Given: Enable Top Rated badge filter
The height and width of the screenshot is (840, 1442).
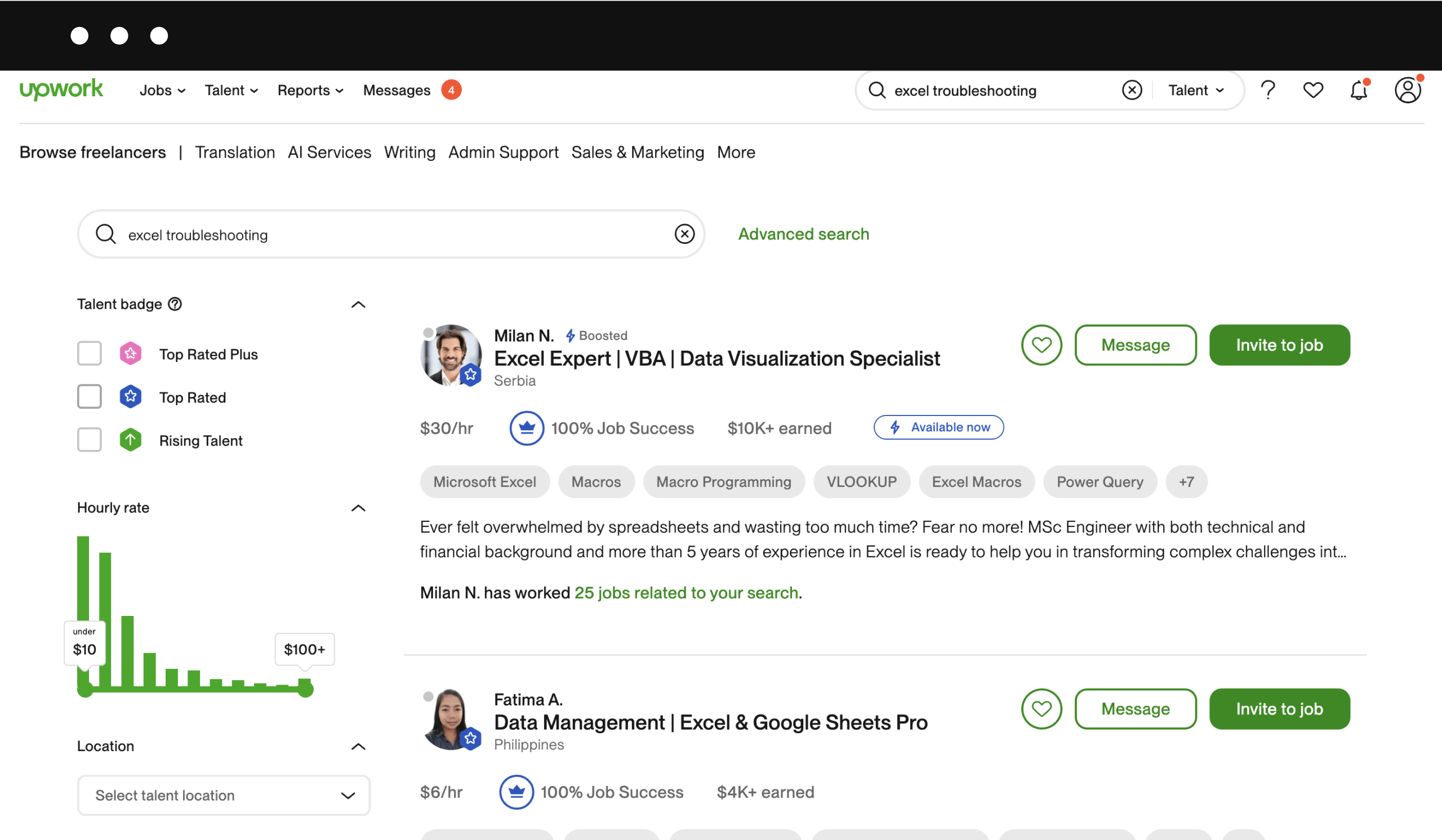Looking at the screenshot, I should pos(89,396).
